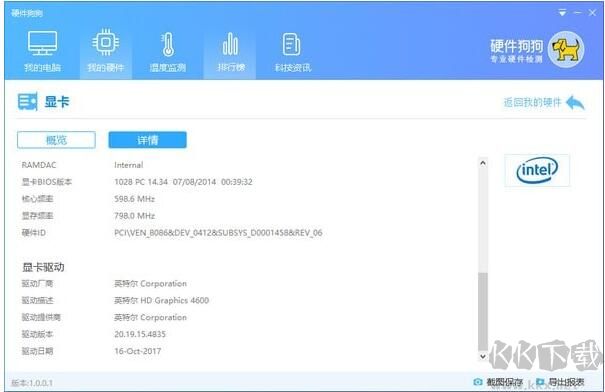The height and width of the screenshot is (392, 605).
Task: Select the driver version 20.19.15.4835
Action: point(140,334)
